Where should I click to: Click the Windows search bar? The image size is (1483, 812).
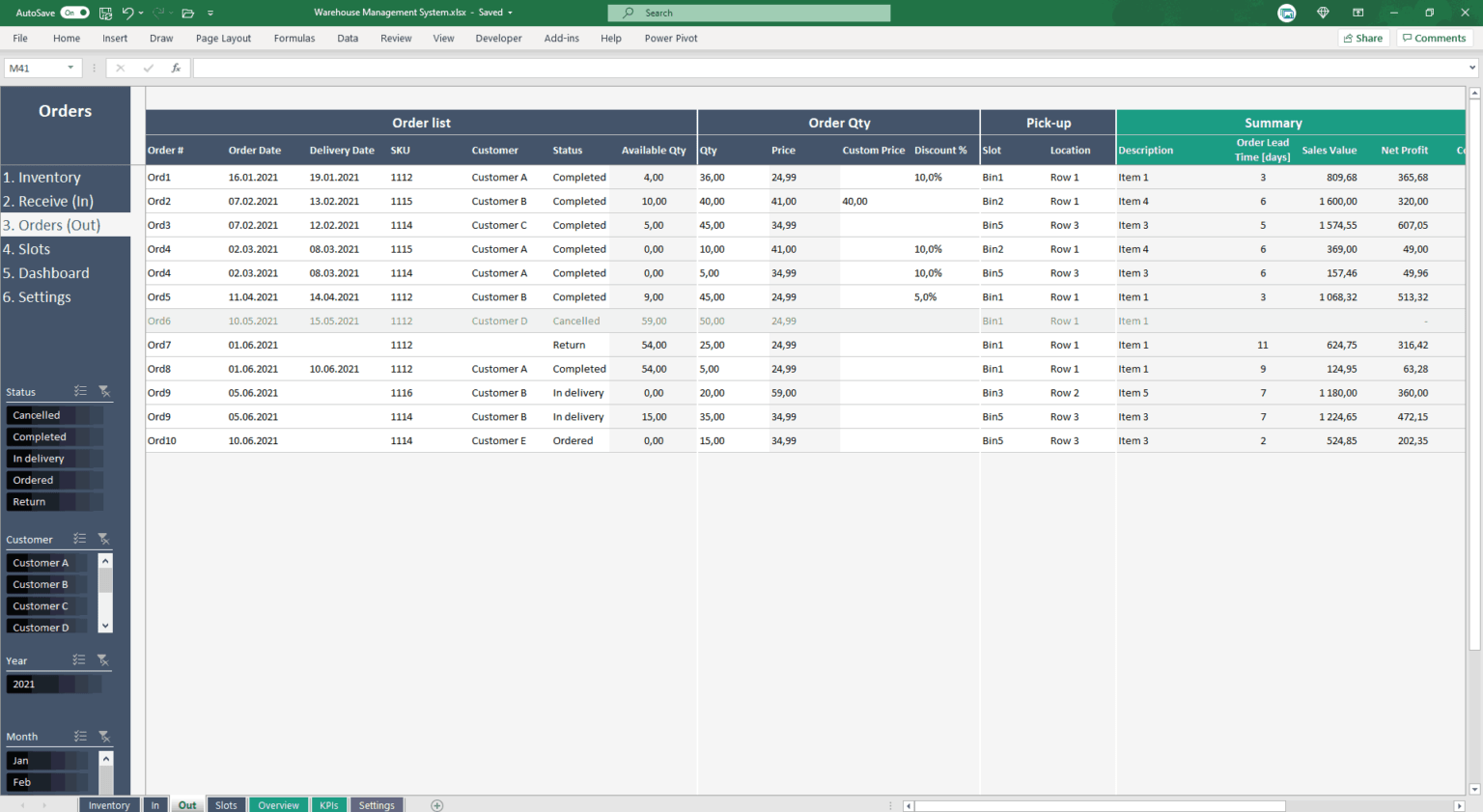point(746,13)
